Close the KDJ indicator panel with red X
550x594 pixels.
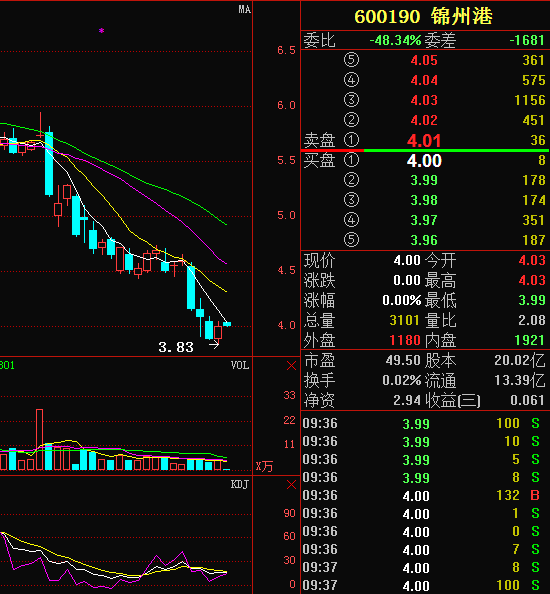point(291,485)
